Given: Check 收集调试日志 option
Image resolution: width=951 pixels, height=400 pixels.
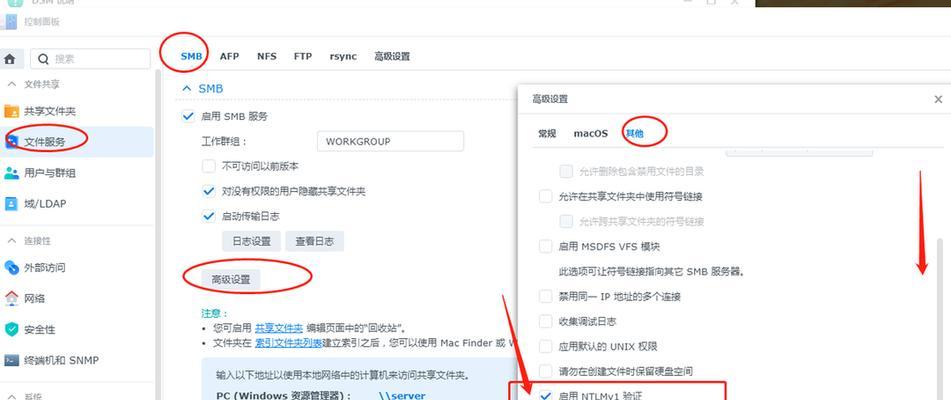Looking at the screenshot, I should tap(546, 321).
